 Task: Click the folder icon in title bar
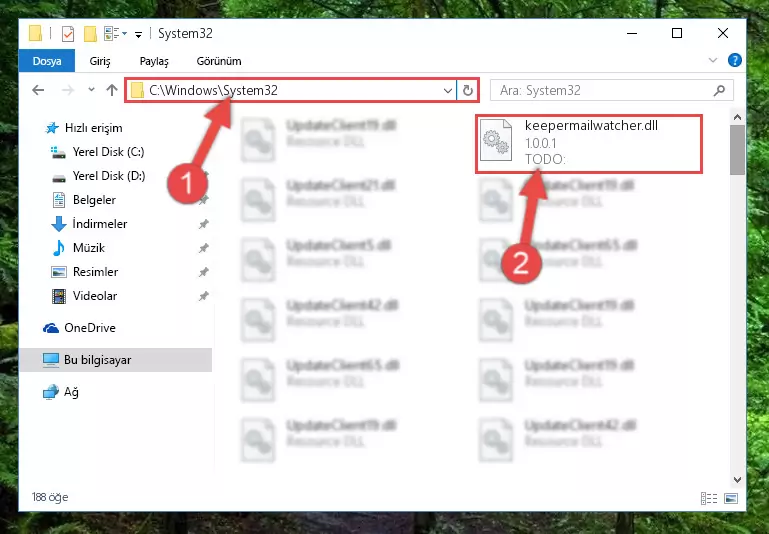[35, 33]
